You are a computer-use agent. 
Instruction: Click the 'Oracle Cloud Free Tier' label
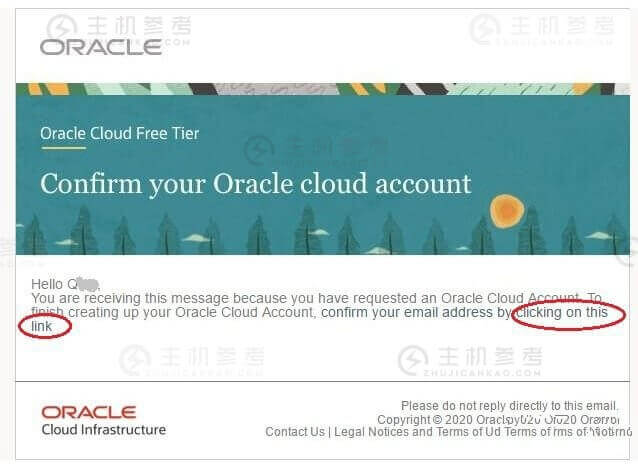[120, 133]
